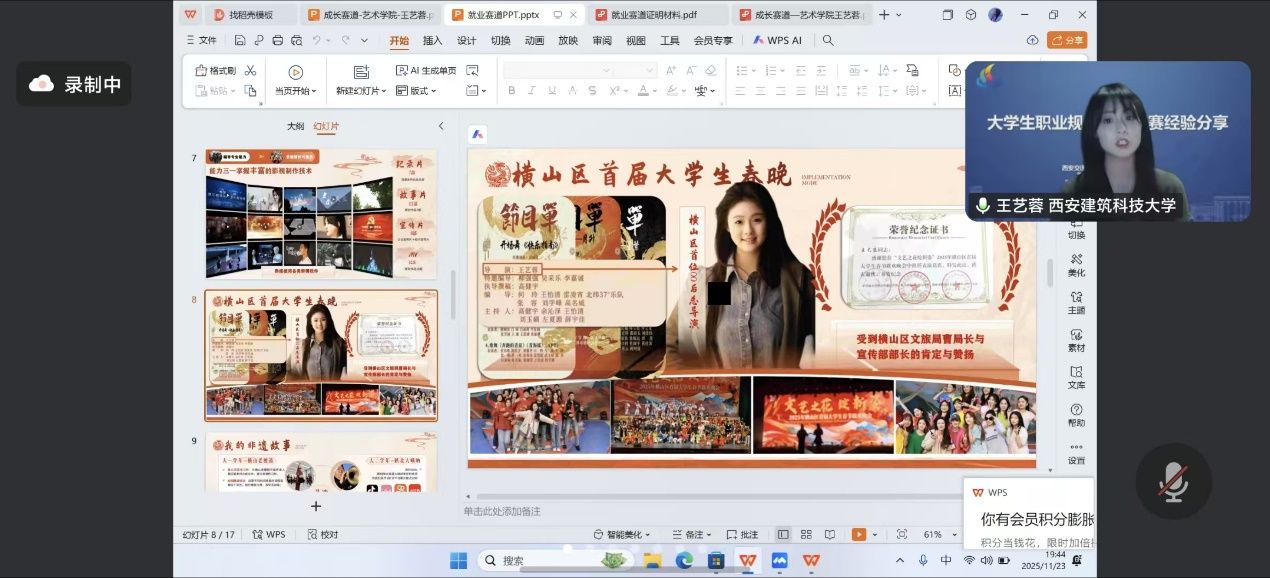Screen dimensions: 1270x578
Task: Start slideshow from current slide icon
Action: point(295,72)
